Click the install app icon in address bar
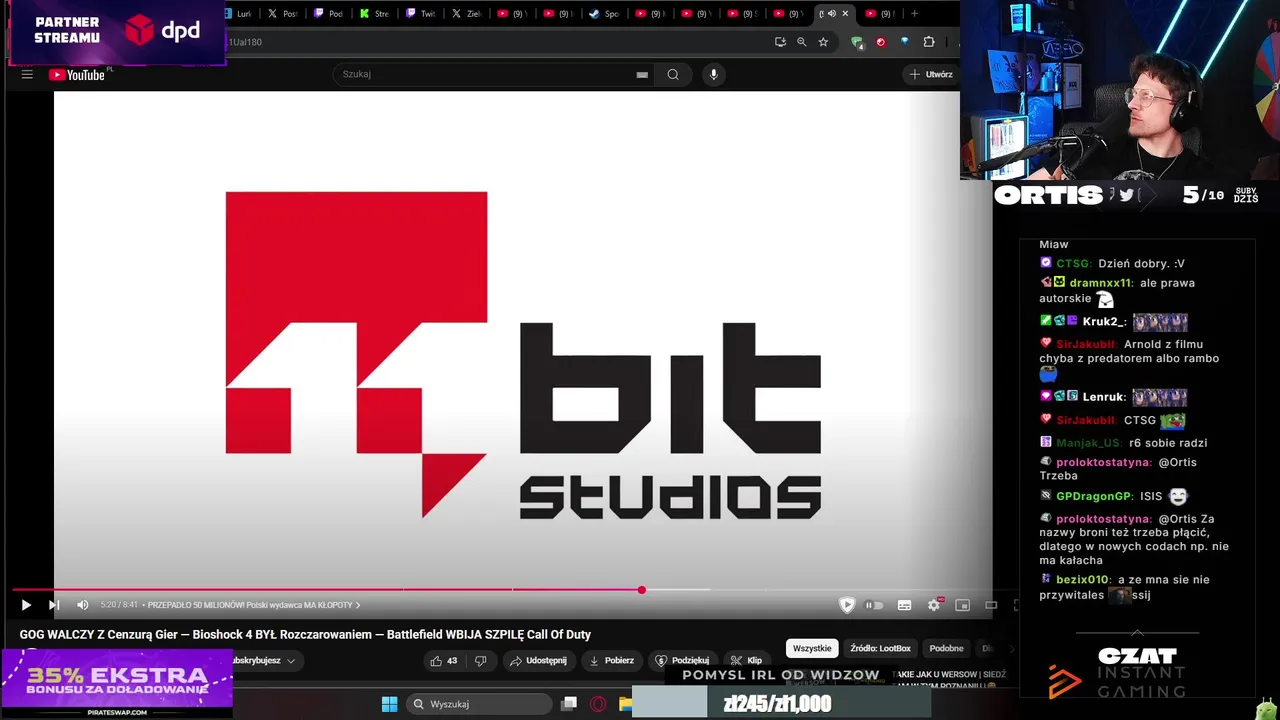 tap(780, 42)
